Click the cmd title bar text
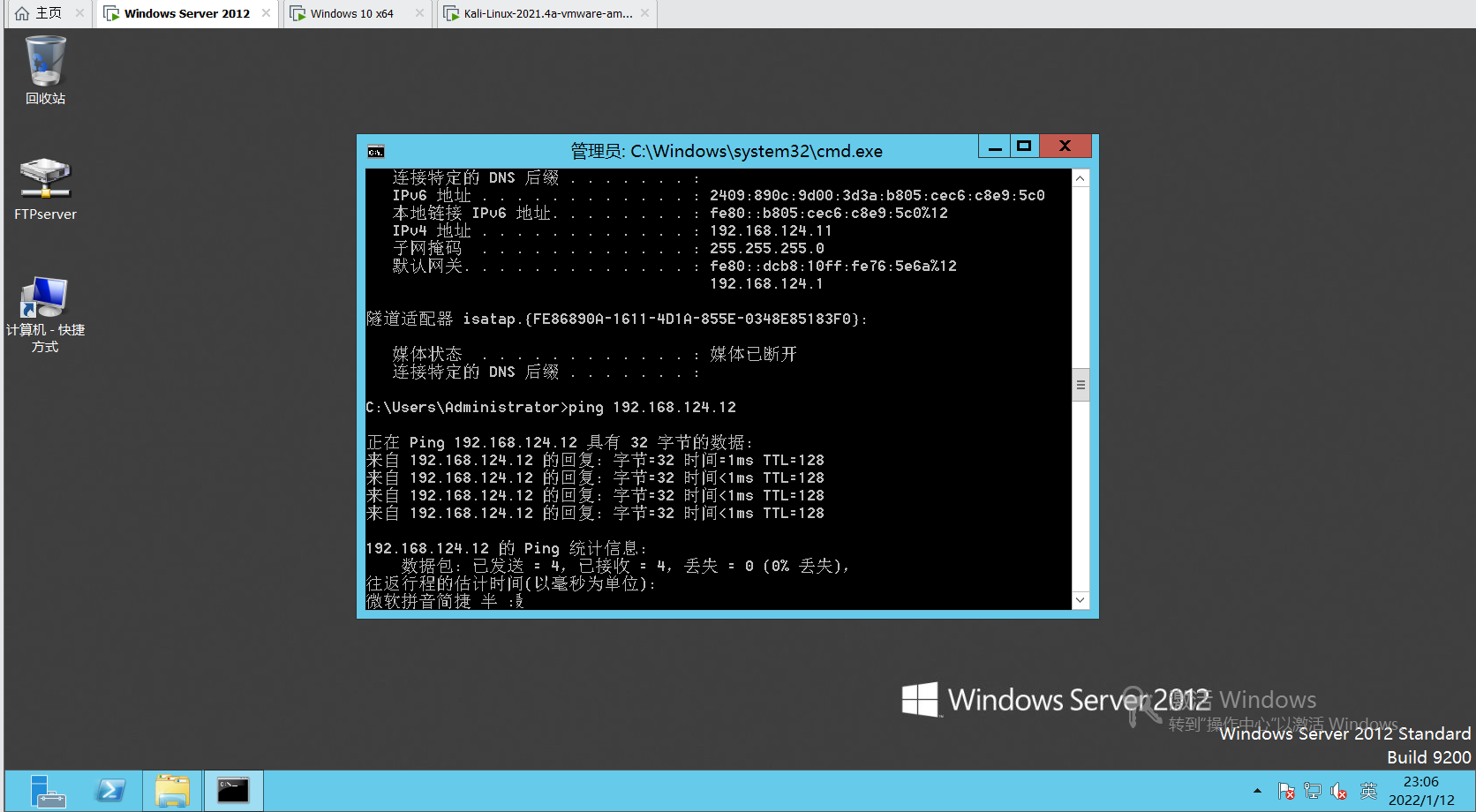Screen dimensions: 1476x812 click(727, 151)
